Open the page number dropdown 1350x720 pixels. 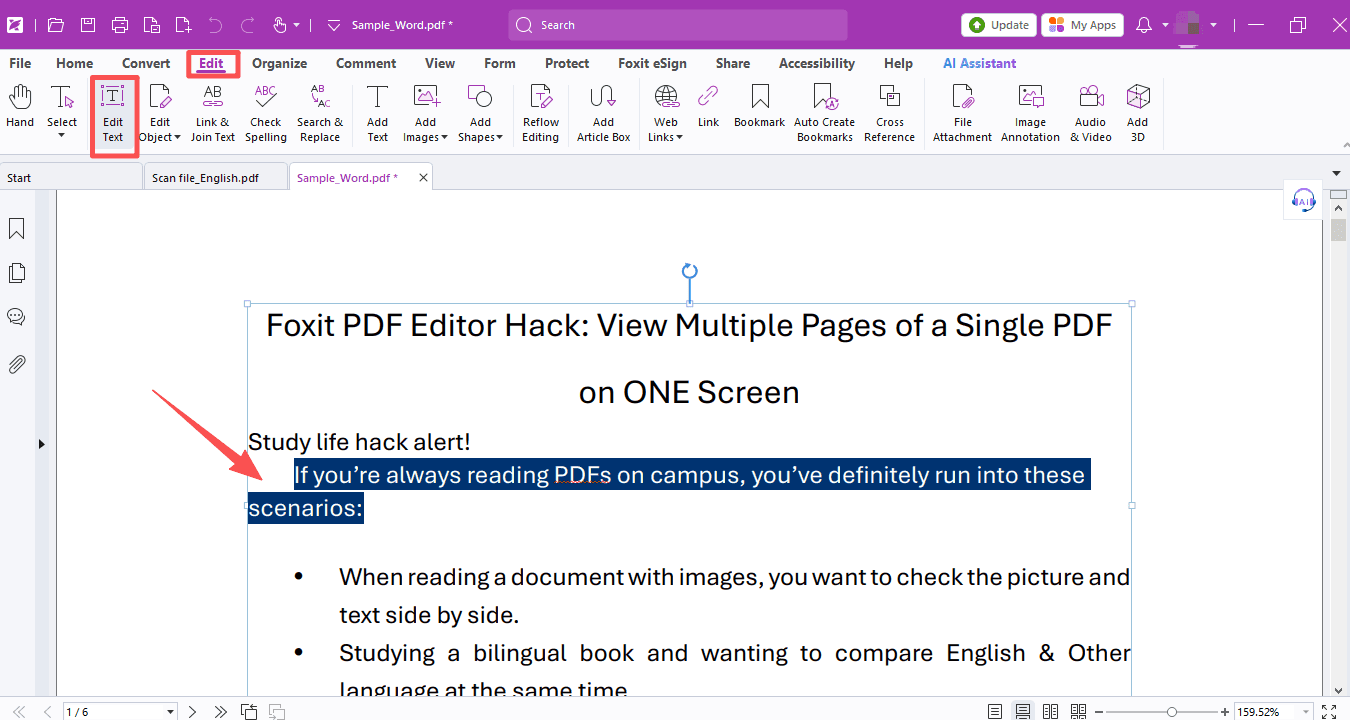170,712
